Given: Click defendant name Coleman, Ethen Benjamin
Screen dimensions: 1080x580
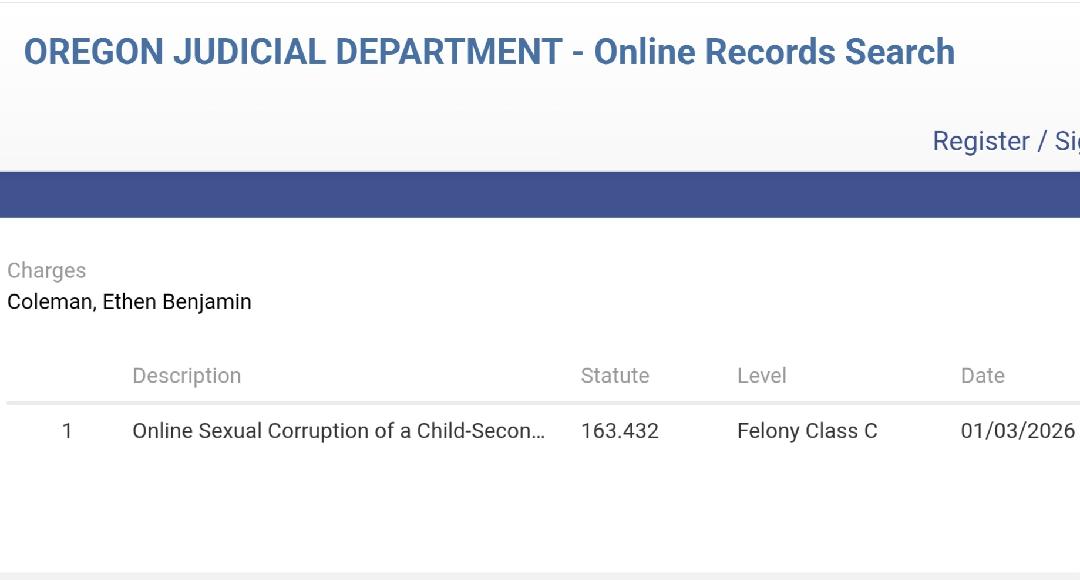Looking at the screenshot, I should coord(129,302).
